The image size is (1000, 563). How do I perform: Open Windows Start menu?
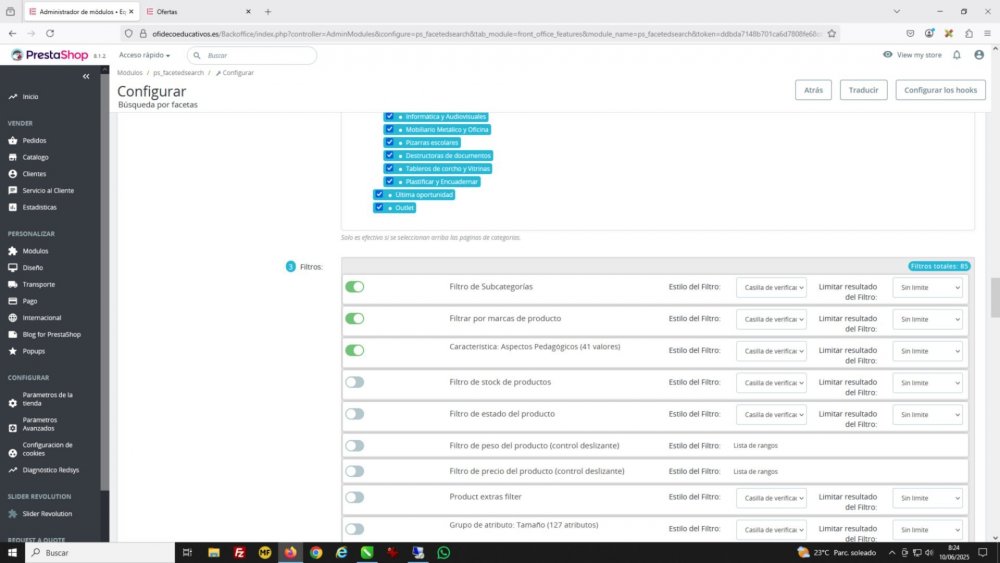click(12, 552)
